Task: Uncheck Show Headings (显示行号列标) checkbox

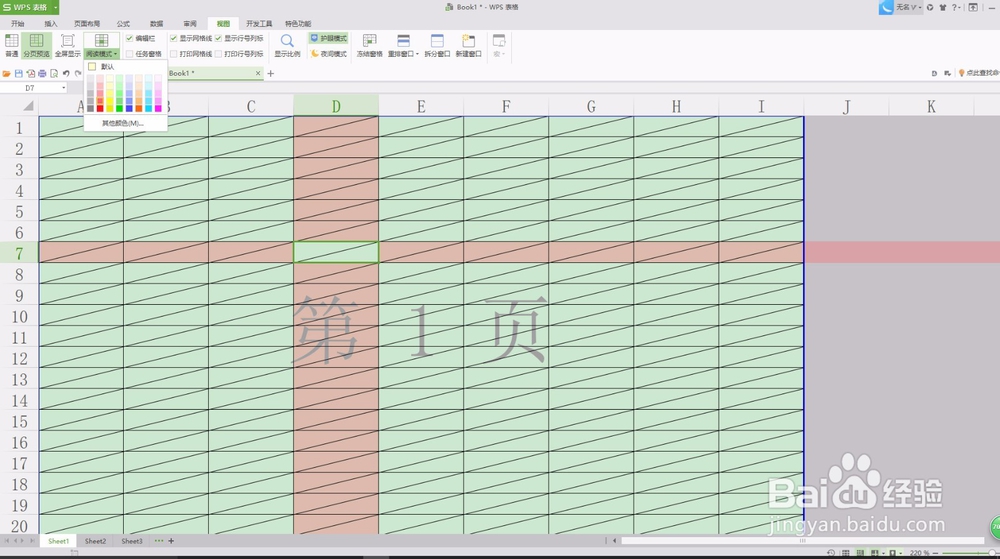Action: [x=218, y=38]
